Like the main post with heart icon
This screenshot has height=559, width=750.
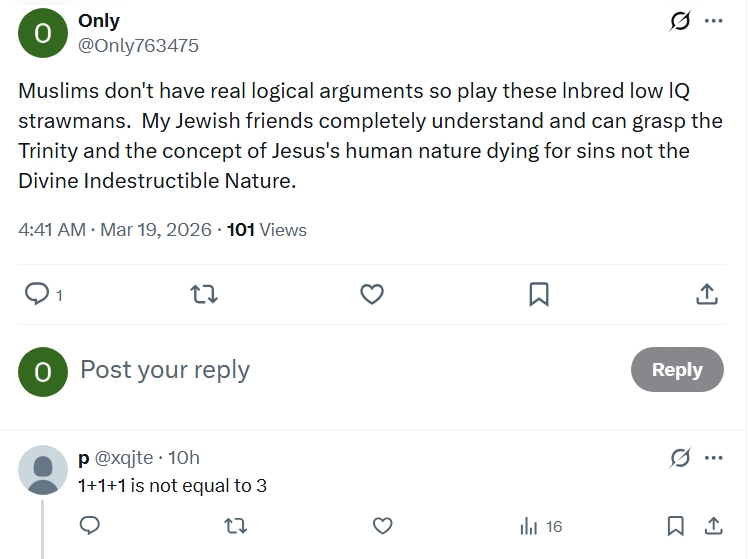(372, 294)
